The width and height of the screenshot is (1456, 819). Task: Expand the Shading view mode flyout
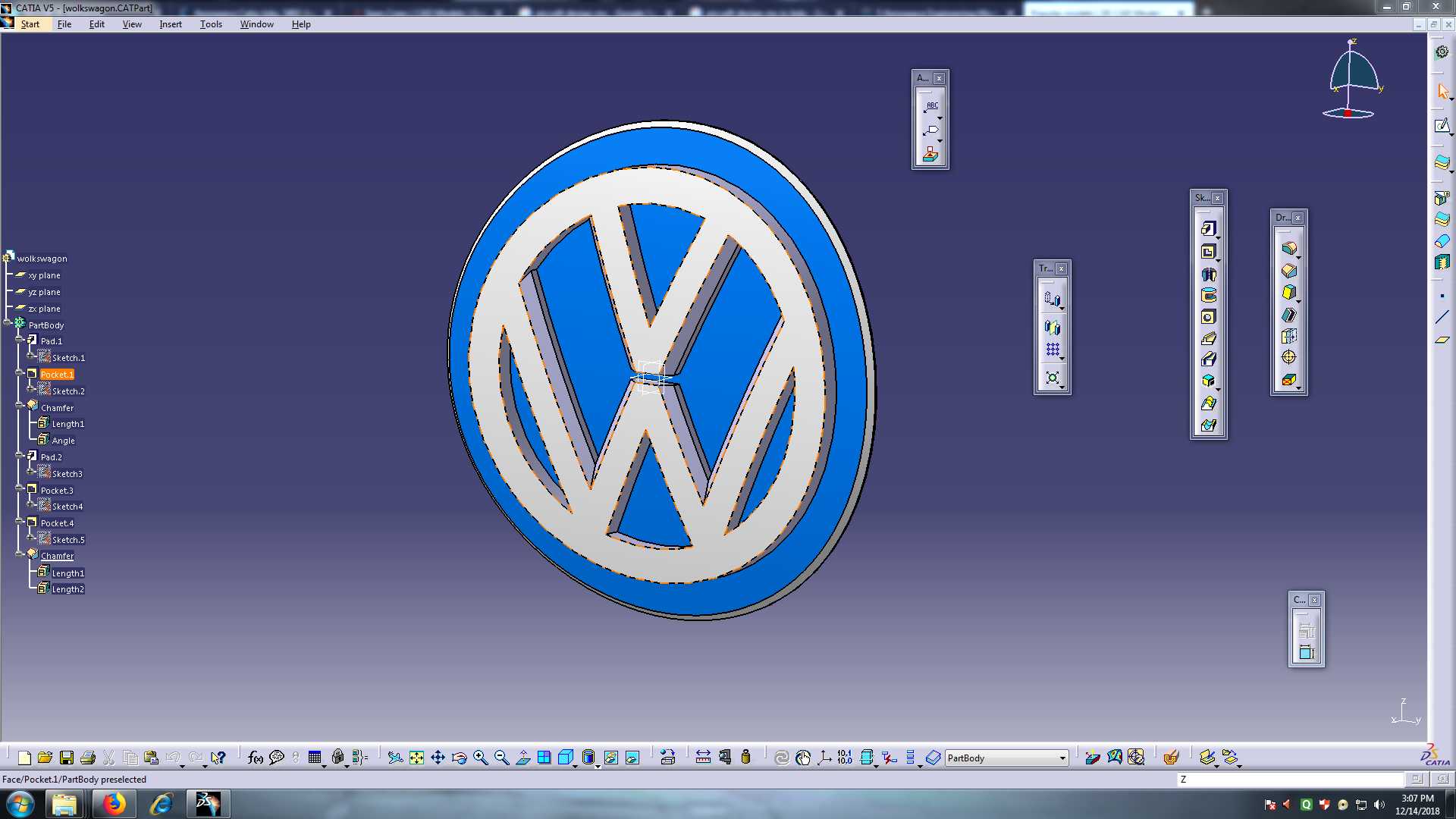598,765
